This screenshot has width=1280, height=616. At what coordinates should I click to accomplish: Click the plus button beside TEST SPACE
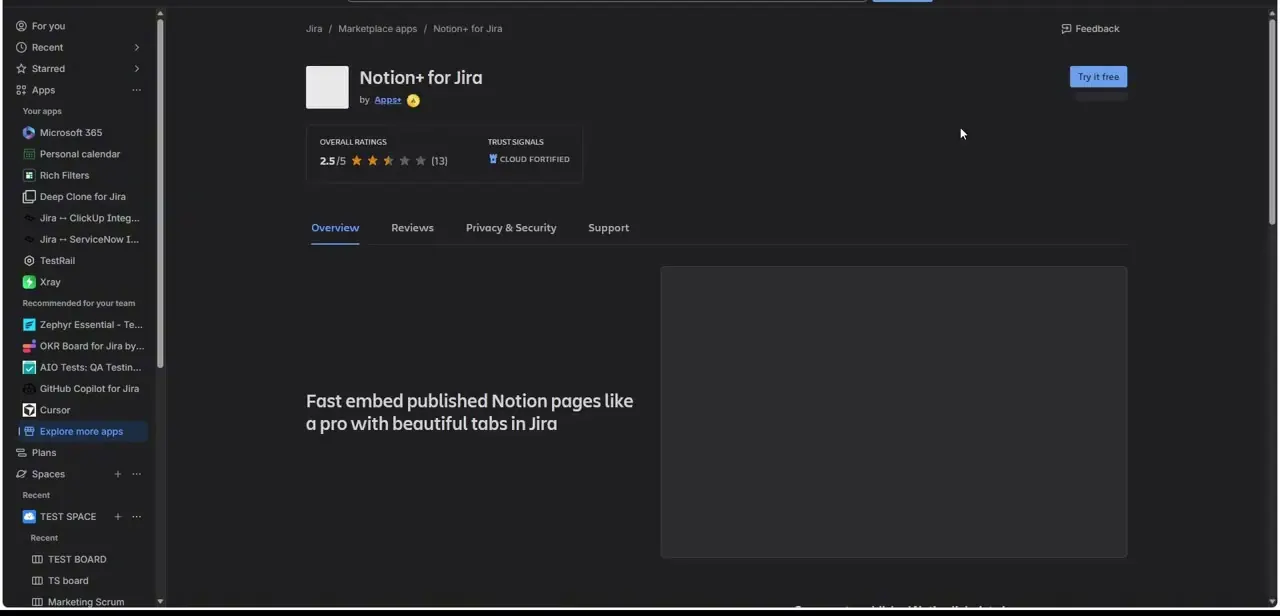(118, 517)
